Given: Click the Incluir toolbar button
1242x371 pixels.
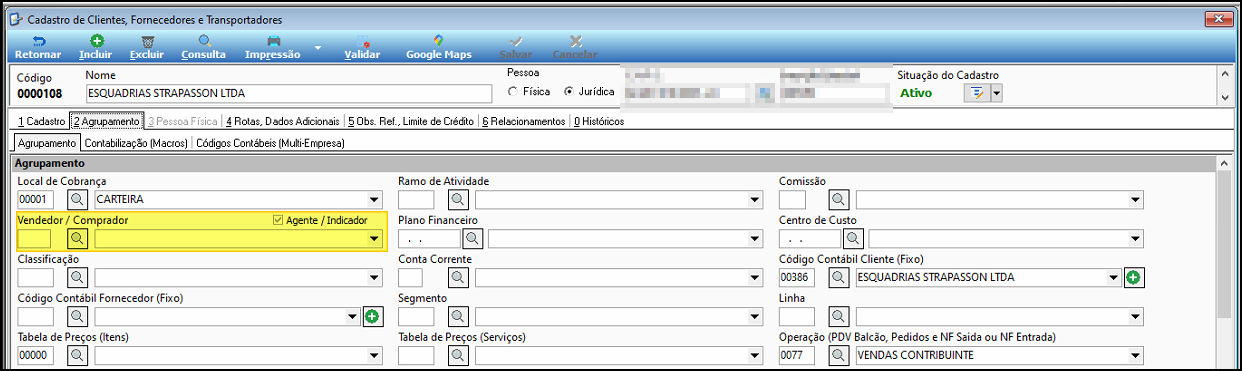Looking at the screenshot, I should click(96, 47).
